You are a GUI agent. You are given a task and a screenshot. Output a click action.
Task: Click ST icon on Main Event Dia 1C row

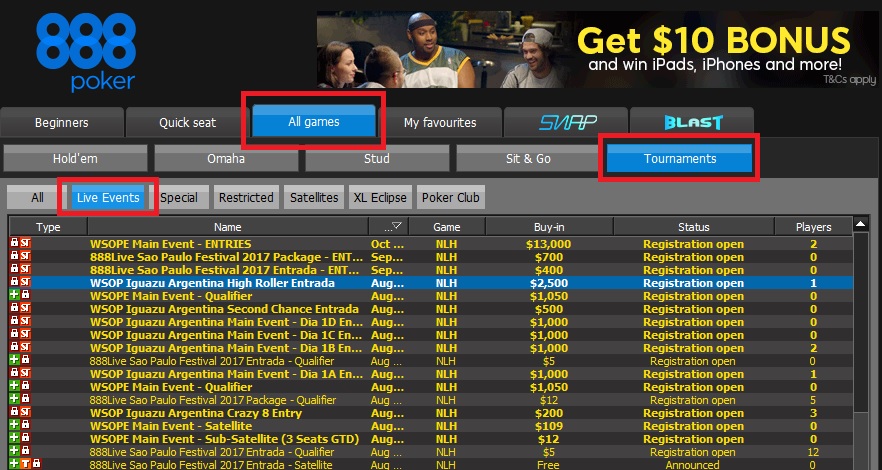pyautogui.click(x=25, y=335)
